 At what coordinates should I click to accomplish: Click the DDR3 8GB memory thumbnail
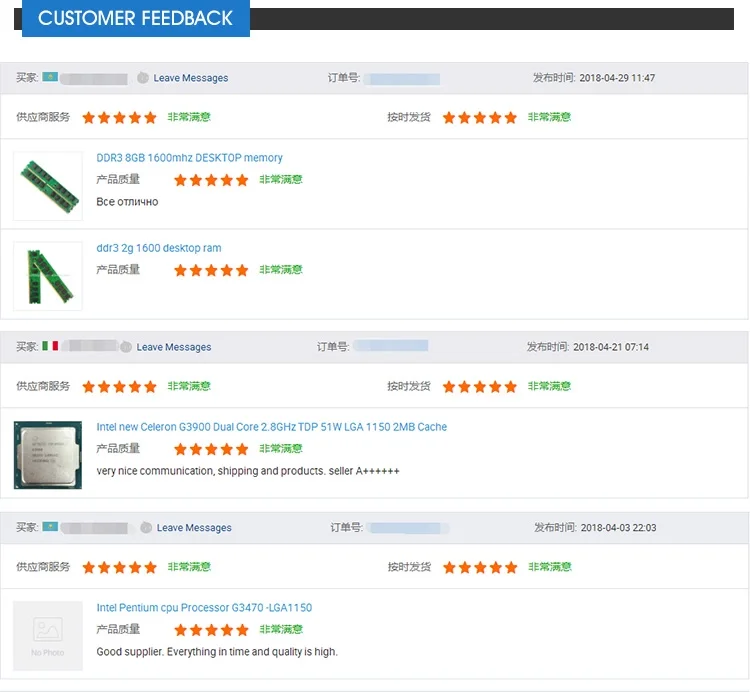click(48, 186)
